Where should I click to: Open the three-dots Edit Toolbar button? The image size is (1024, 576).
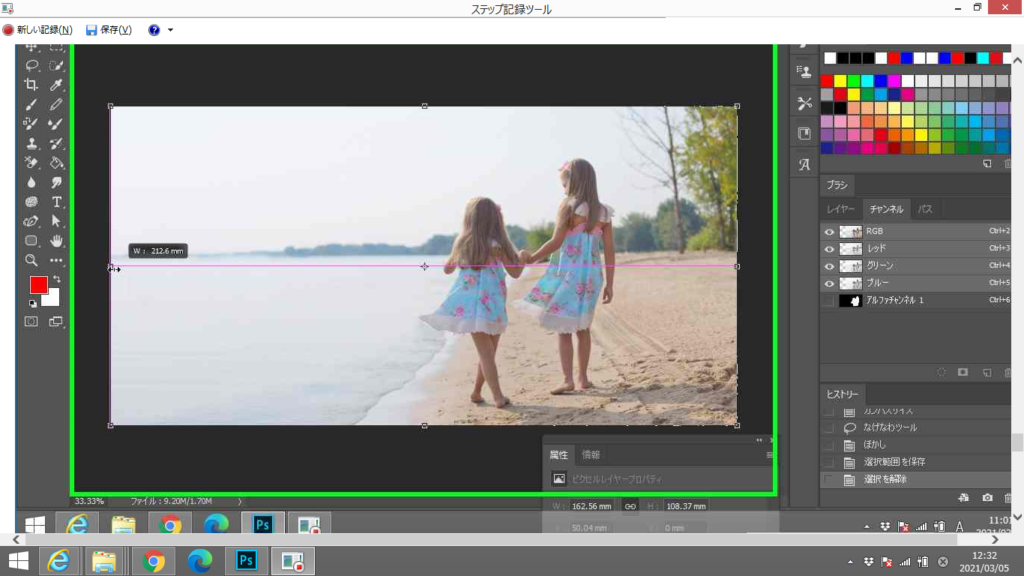56,260
